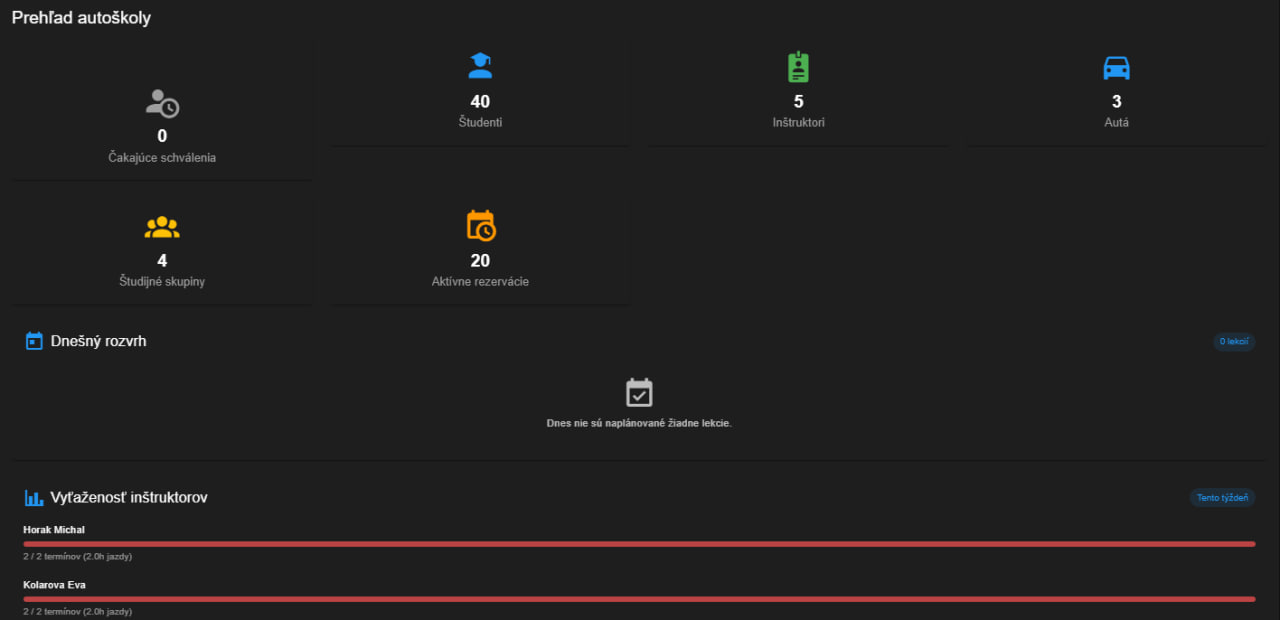Click the terms summary under Horak Michal
1280x620 pixels.
point(78,556)
